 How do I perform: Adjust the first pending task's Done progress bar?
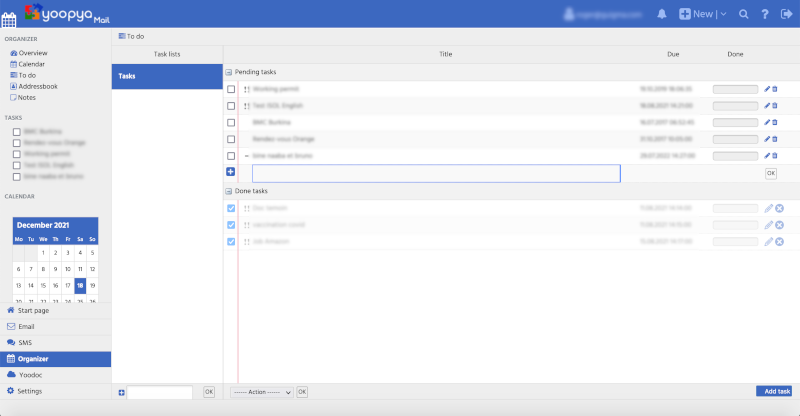pos(735,89)
